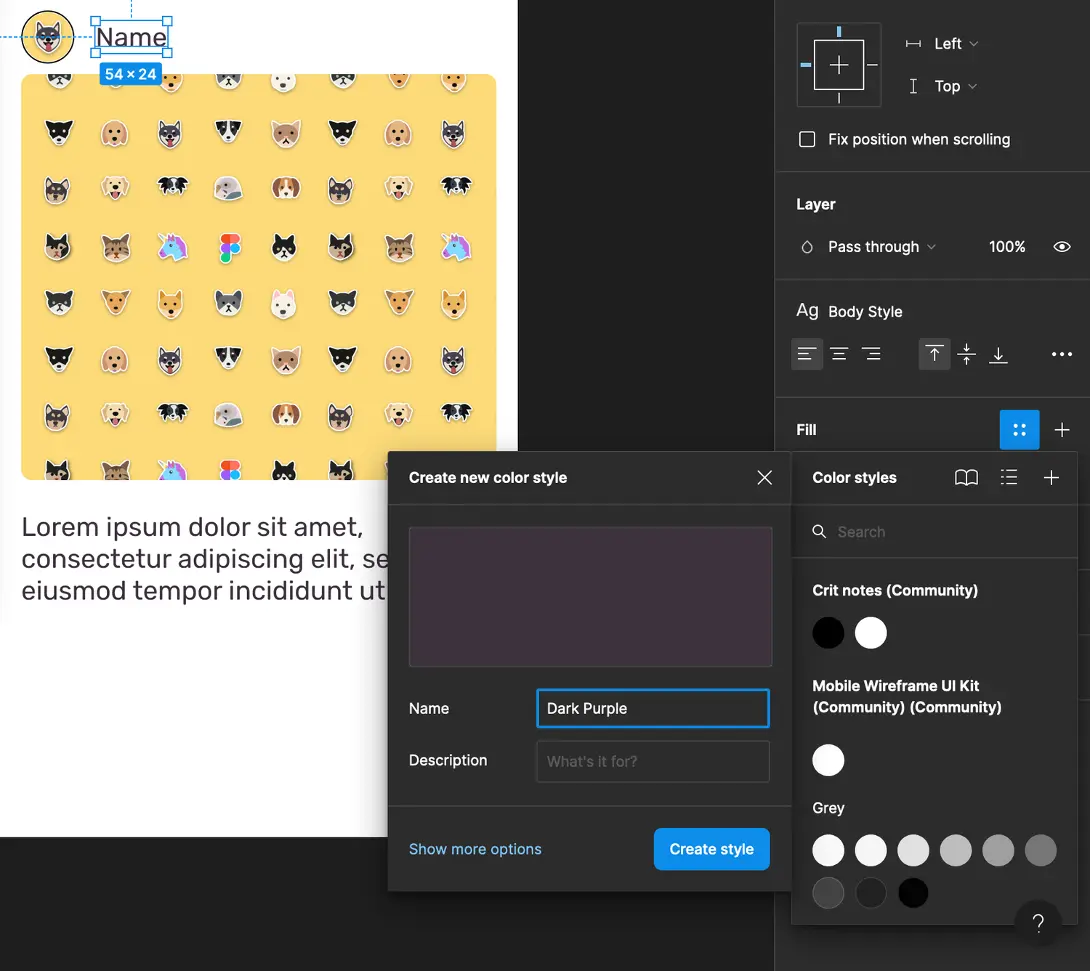The image size is (1090, 971).
Task: Select the dog avatar on canvas
Action: pyautogui.click(x=48, y=37)
